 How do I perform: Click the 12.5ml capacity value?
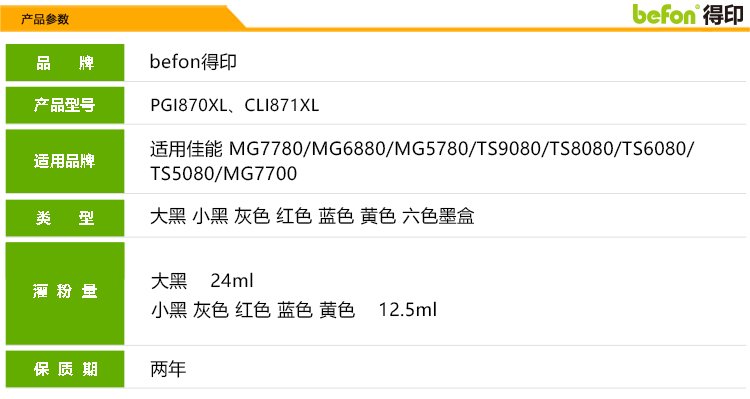click(x=408, y=310)
